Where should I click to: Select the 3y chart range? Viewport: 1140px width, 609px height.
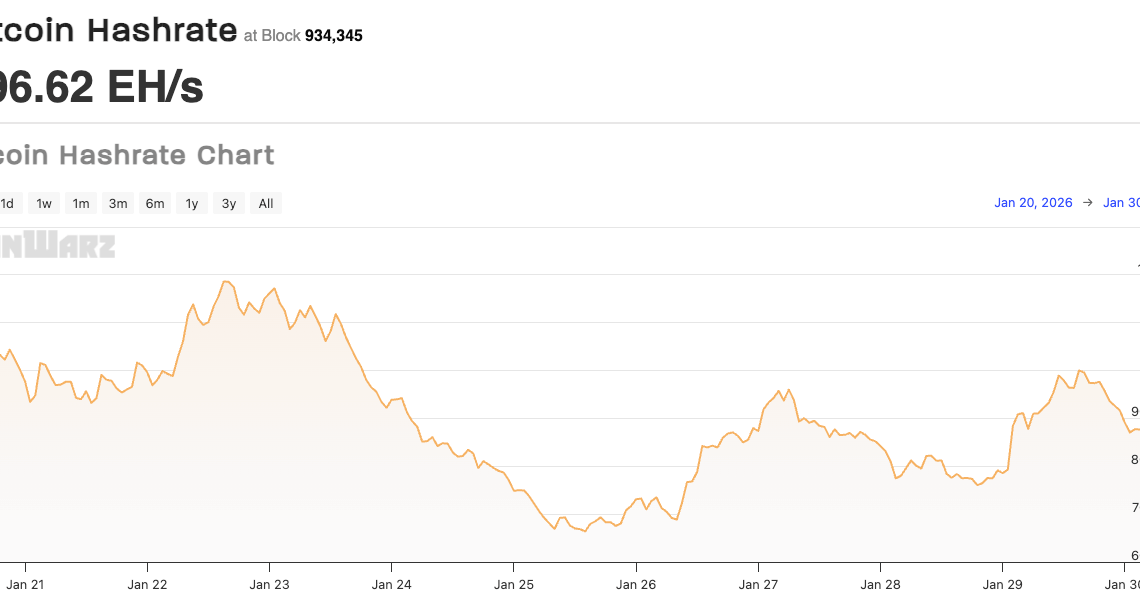[229, 203]
